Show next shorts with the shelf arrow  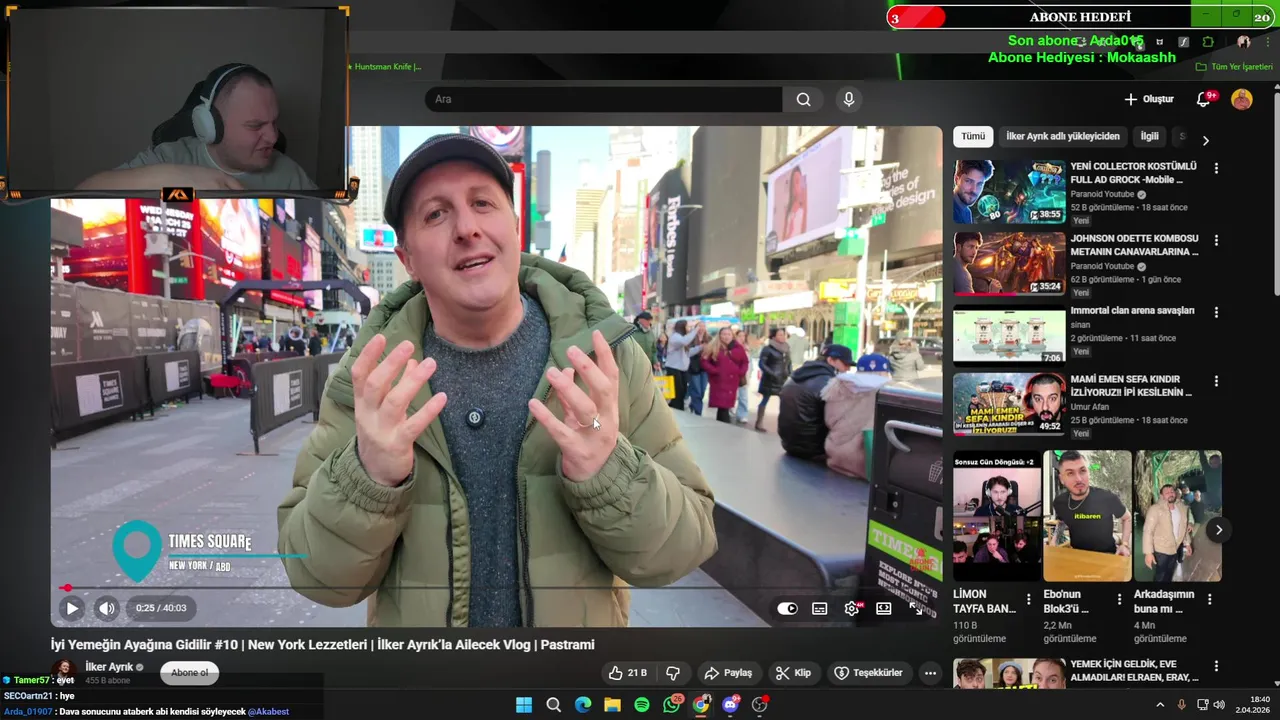1218,530
